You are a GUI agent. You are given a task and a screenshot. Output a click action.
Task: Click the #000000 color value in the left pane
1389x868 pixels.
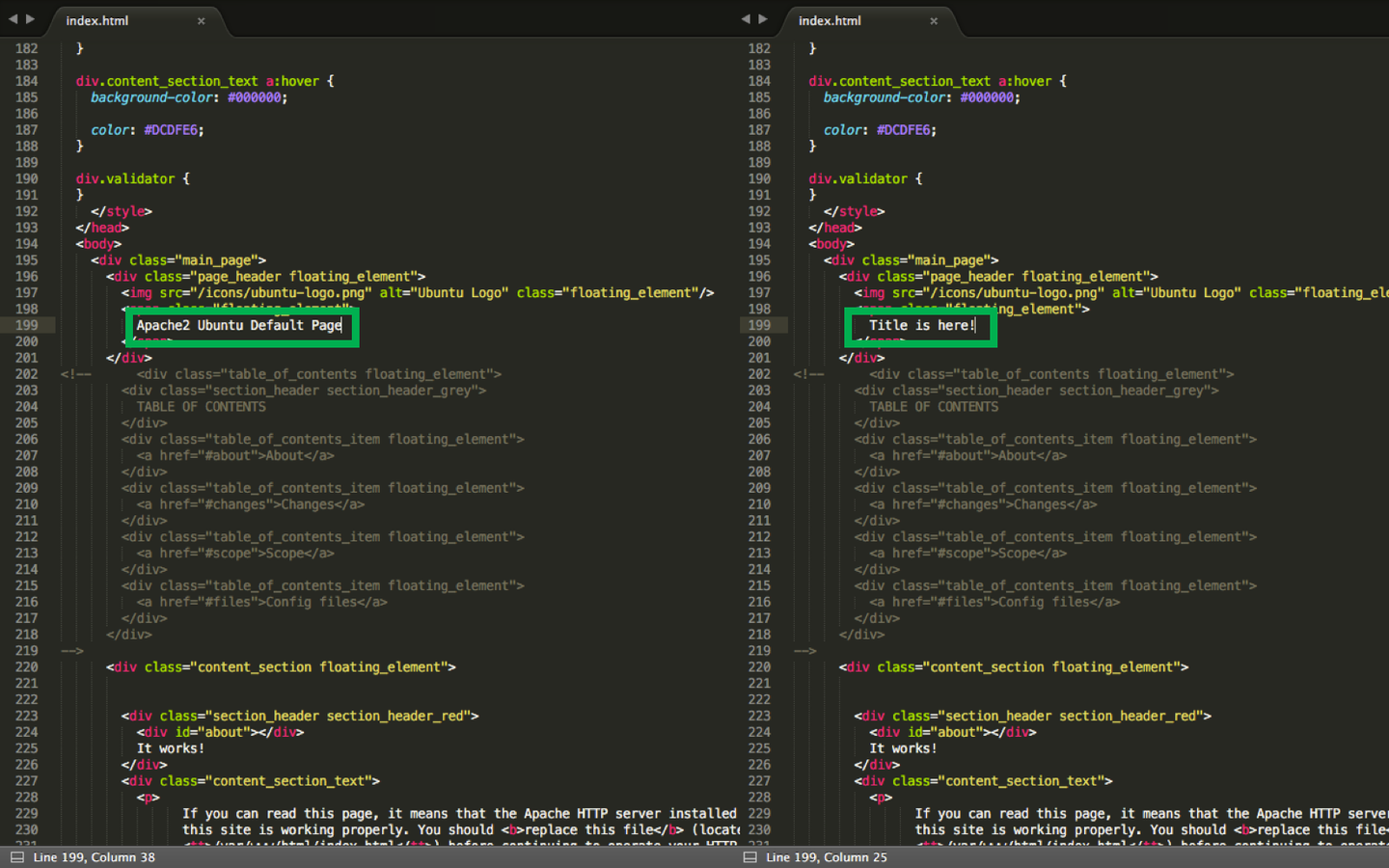point(255,97)
